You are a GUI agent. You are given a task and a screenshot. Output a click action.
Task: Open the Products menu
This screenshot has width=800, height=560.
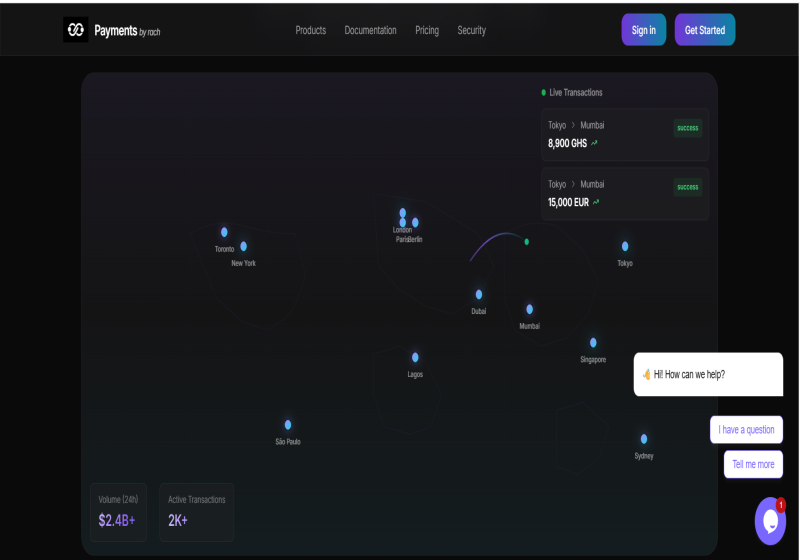tap(311, 30)
